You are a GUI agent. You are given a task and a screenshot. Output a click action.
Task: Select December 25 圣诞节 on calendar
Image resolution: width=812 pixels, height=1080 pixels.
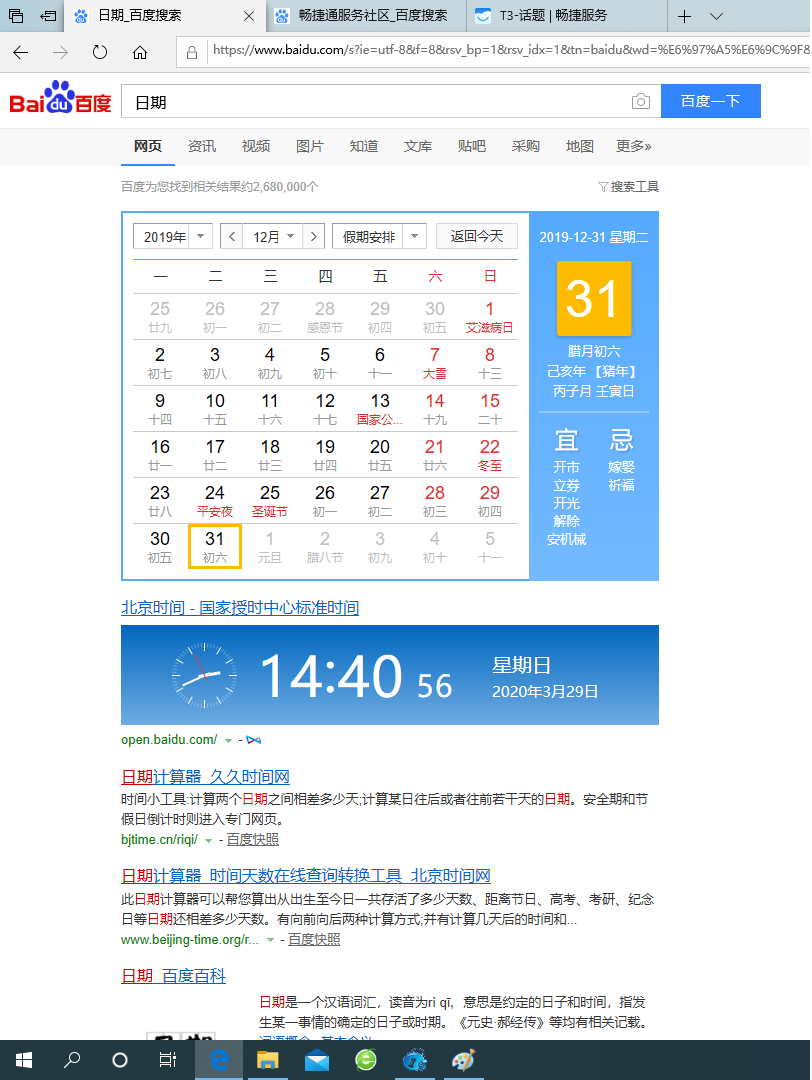[270, 501]
